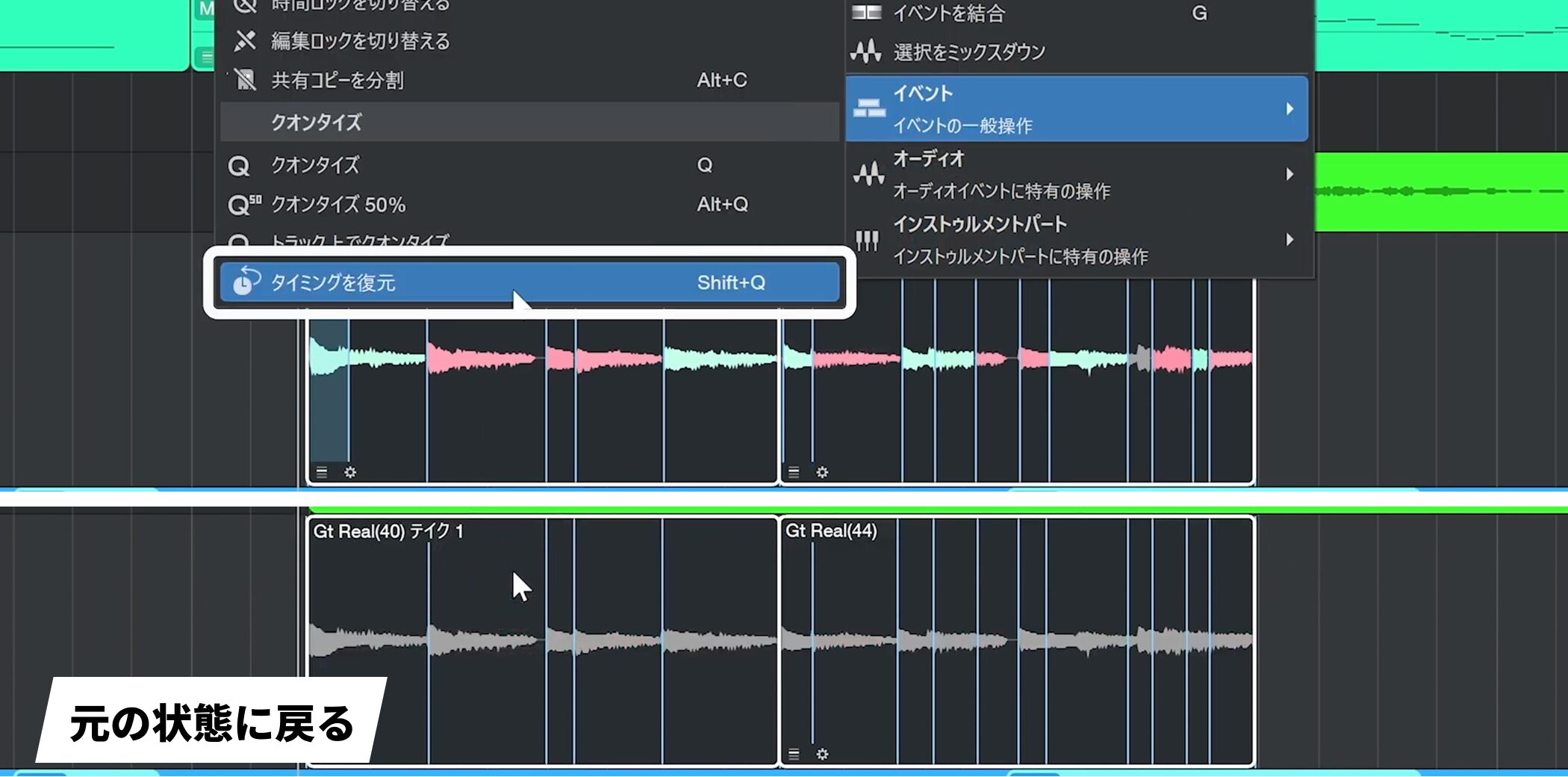The height and width of the screenshot is (777, 1568).
Task: Expand the インストゥルメントパート submenu arrow
Action: [1289, 240]
